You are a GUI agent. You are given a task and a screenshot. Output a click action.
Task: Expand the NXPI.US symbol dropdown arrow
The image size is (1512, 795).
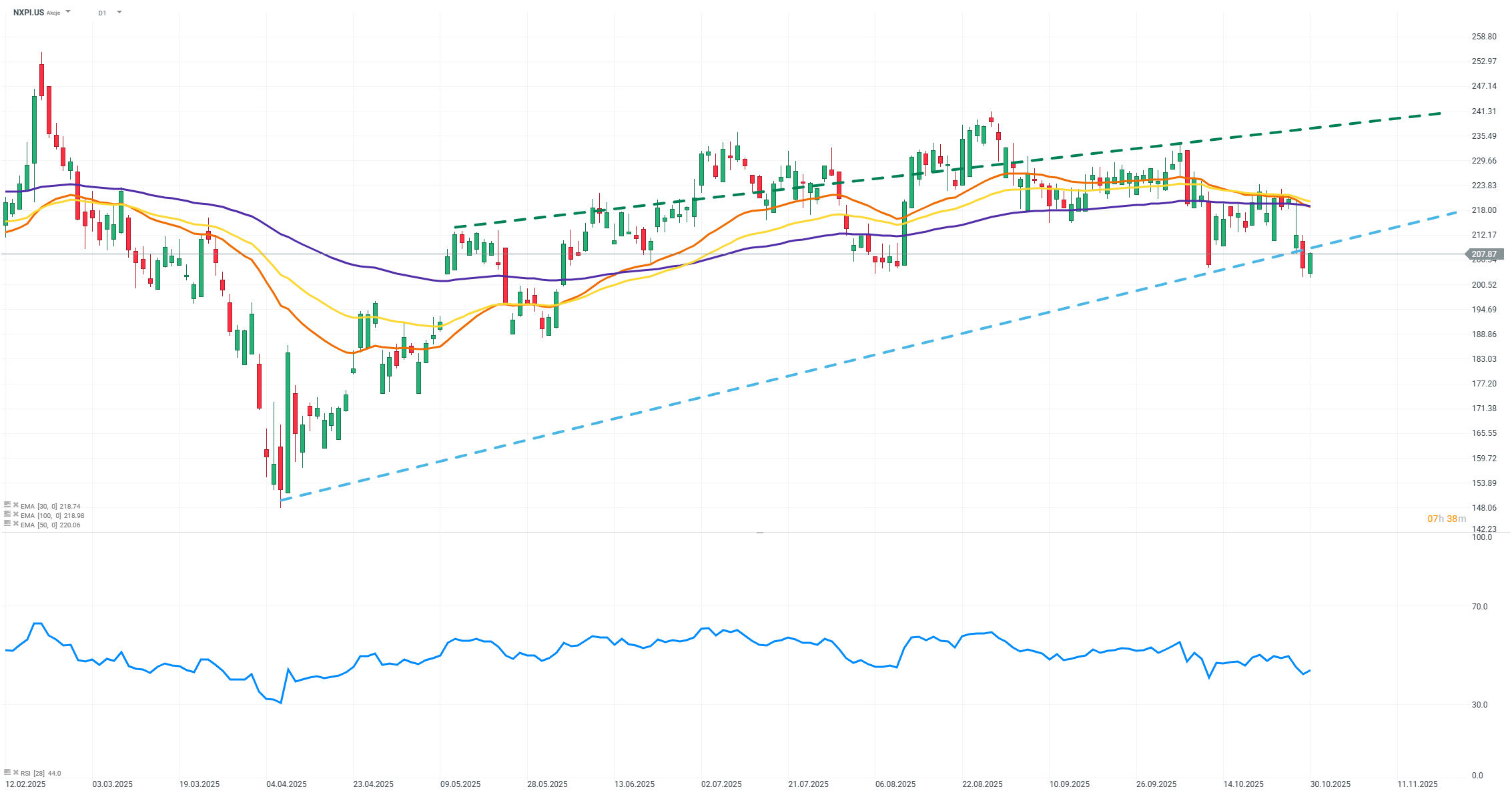[x=68, y=12]
